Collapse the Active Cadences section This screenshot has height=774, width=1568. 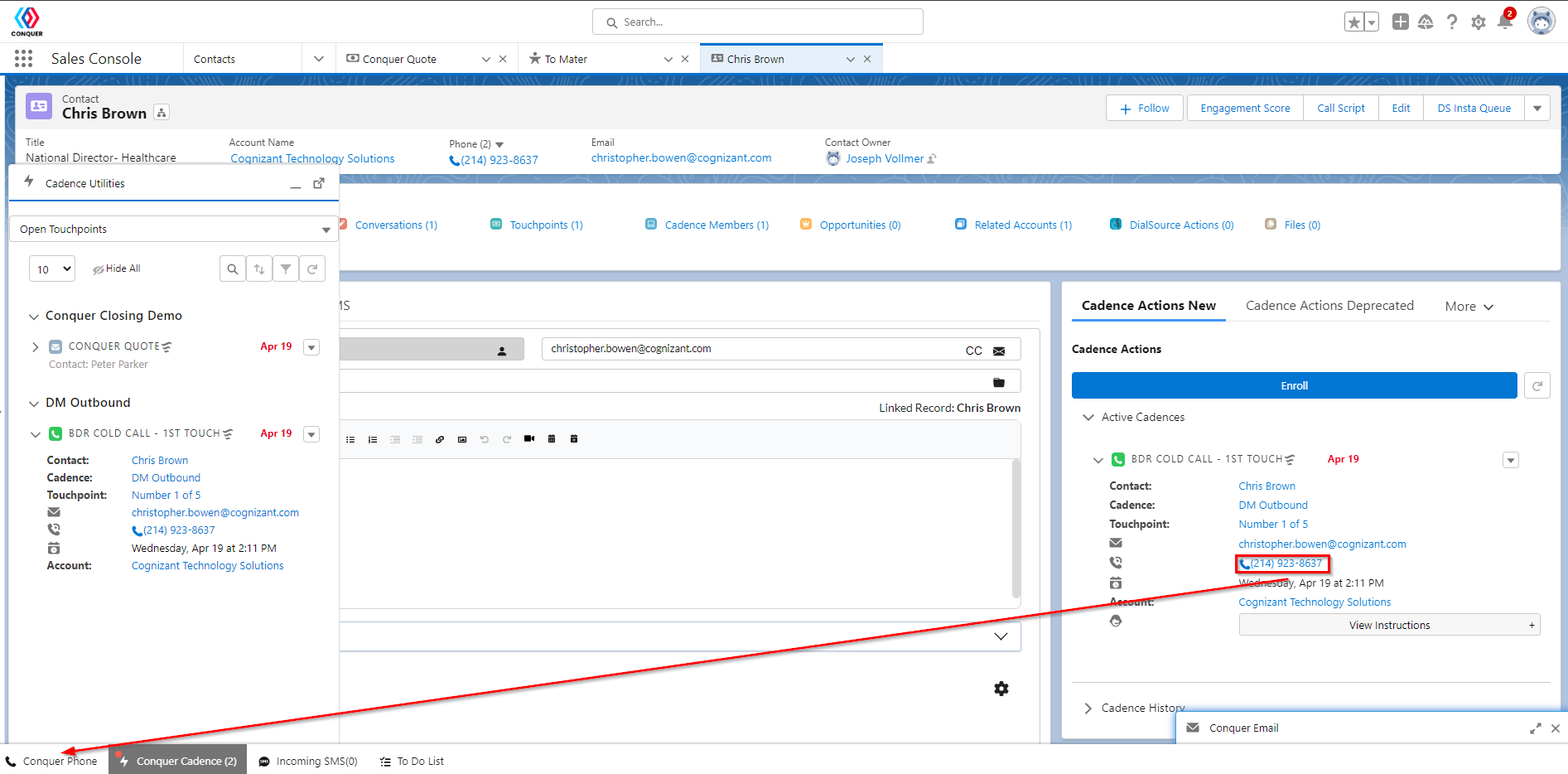point(1088,418)
